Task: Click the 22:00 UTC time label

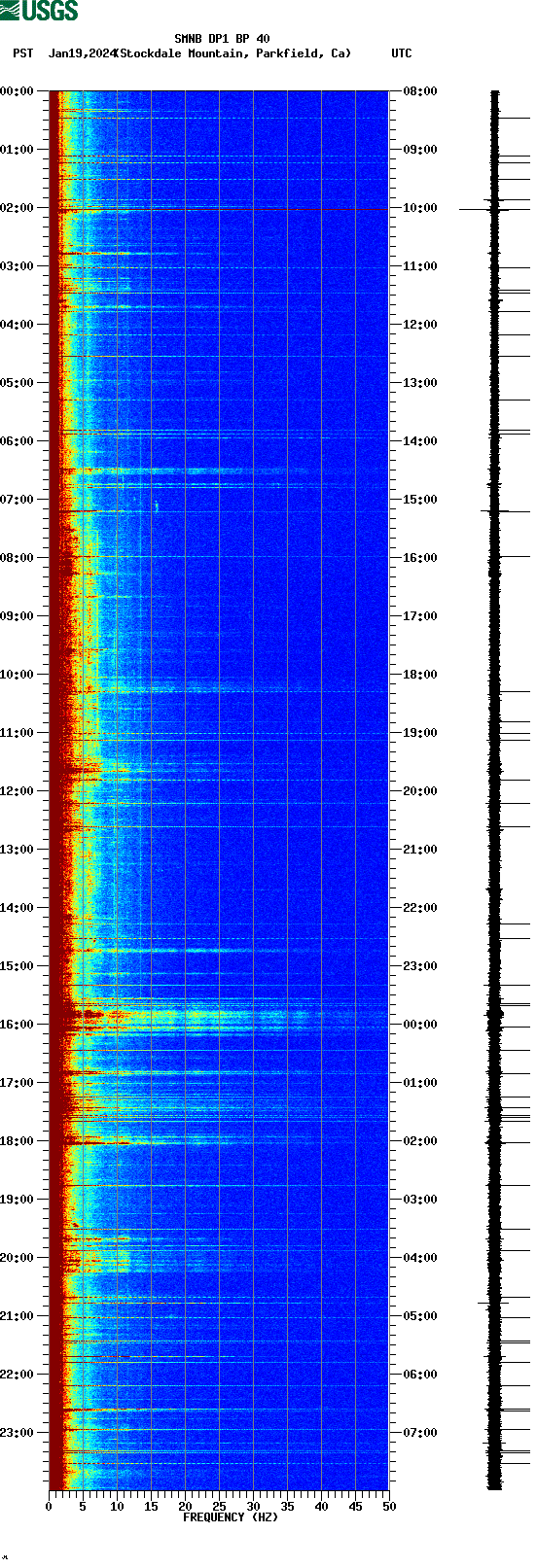Action: point(419,908)
